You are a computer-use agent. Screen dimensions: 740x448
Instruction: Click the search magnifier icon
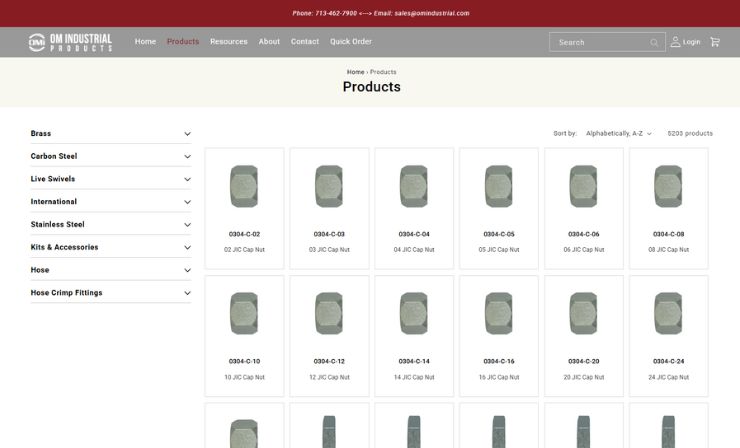tap(654, 42)
